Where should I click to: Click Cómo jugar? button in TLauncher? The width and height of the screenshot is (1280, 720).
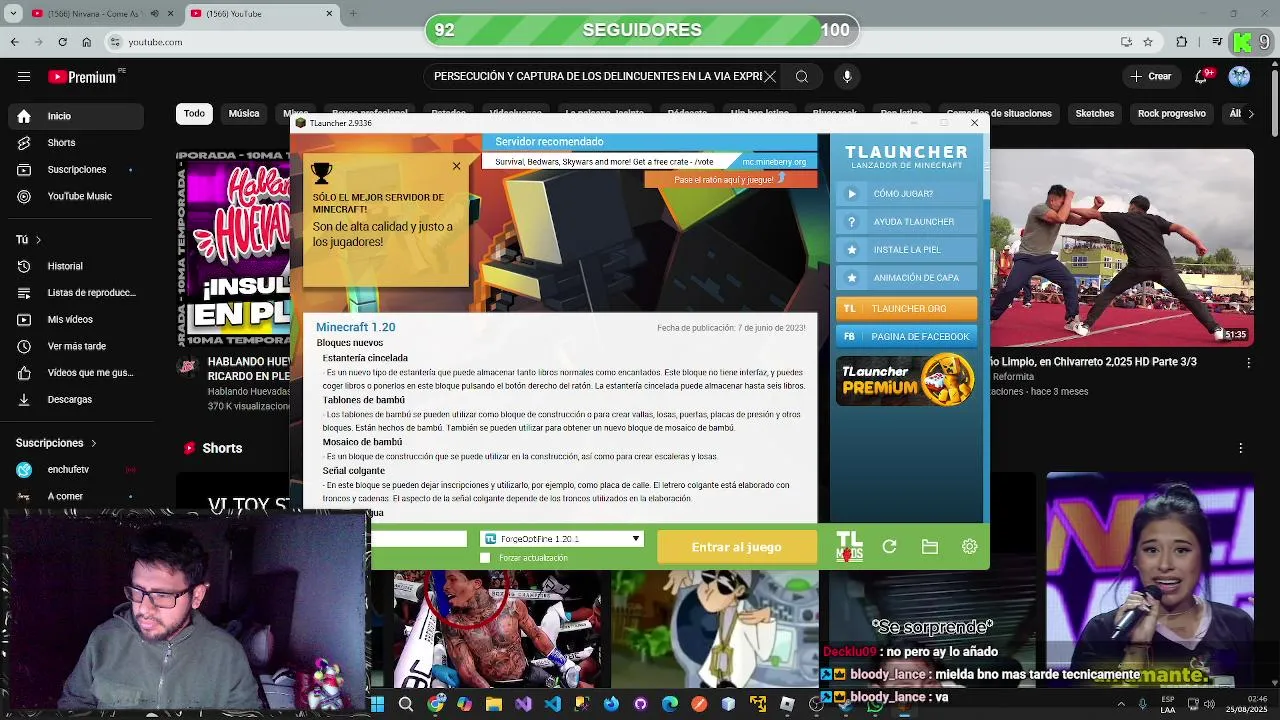906,194
